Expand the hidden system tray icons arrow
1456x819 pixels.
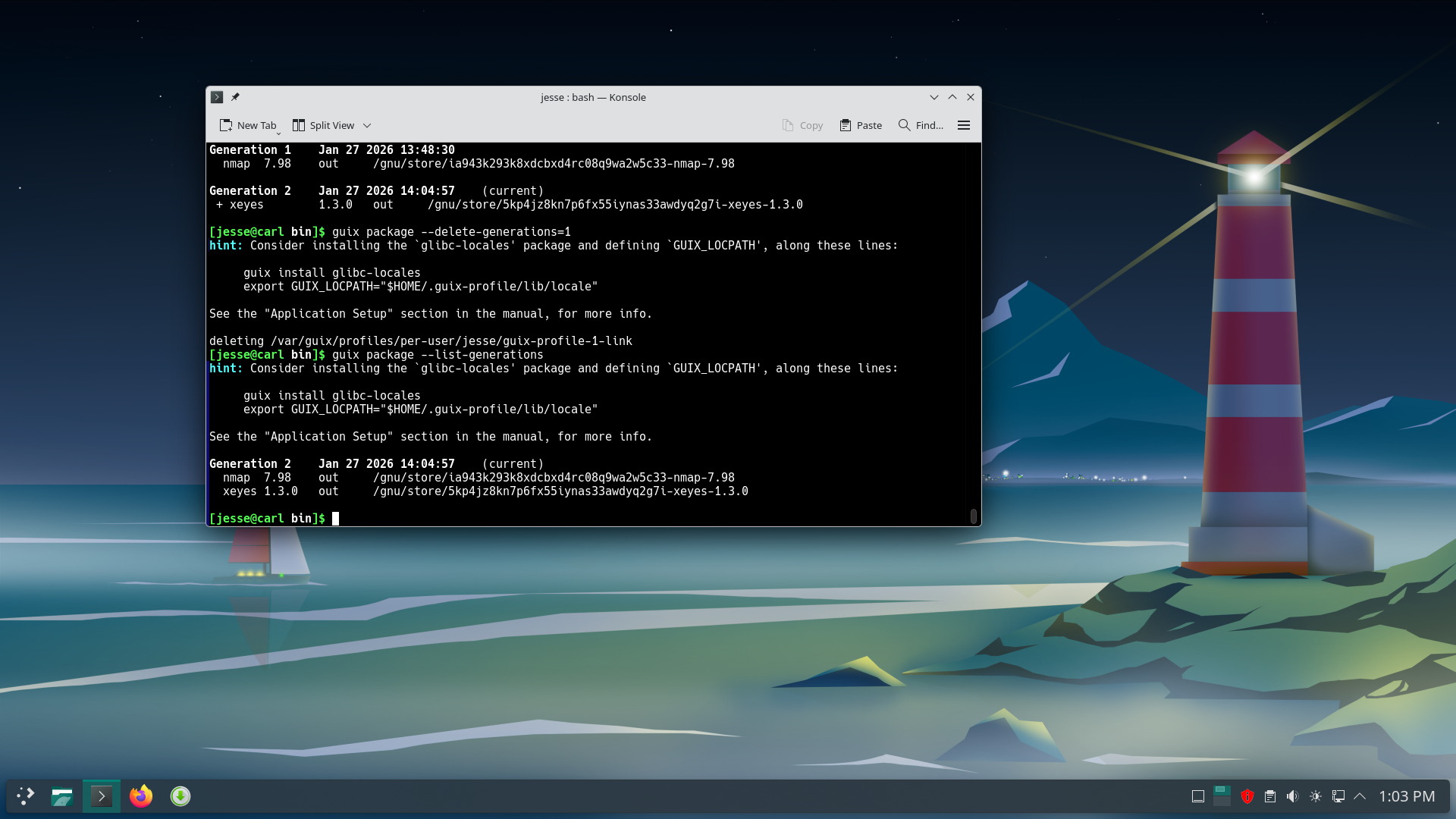(1360, 796)
